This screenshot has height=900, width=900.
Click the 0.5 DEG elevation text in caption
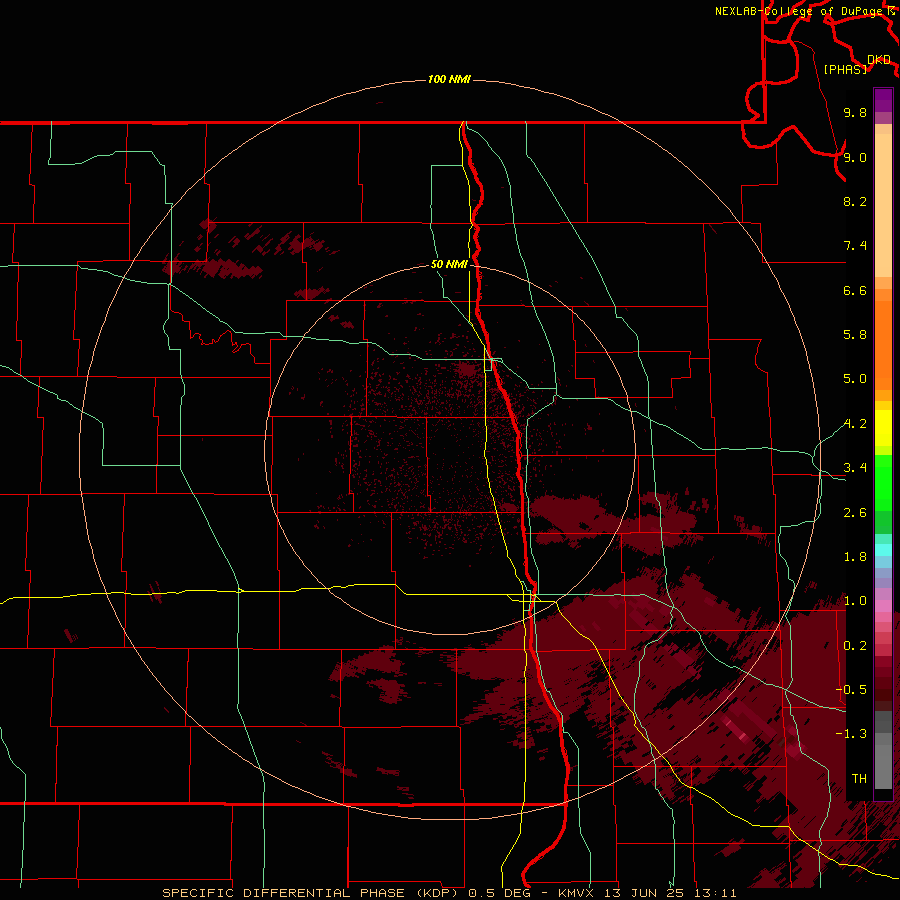coord(500,893)
